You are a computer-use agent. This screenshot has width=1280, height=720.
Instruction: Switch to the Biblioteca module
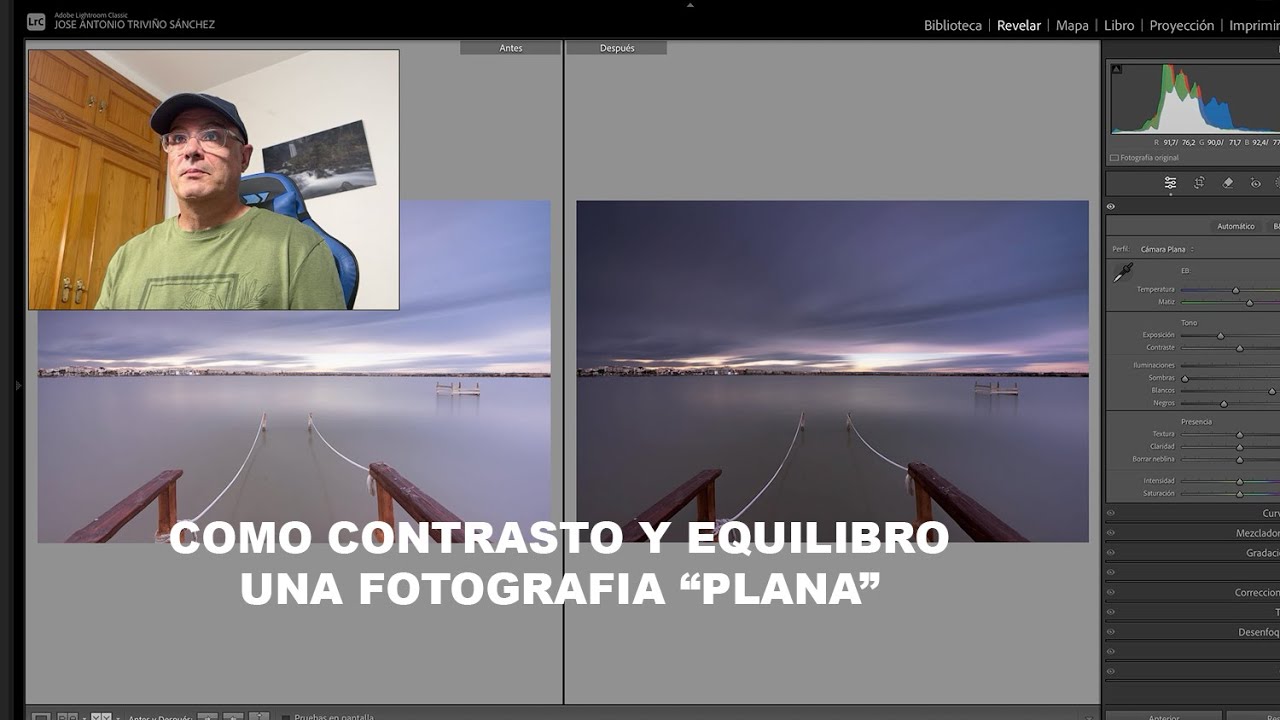pos(952,25)
